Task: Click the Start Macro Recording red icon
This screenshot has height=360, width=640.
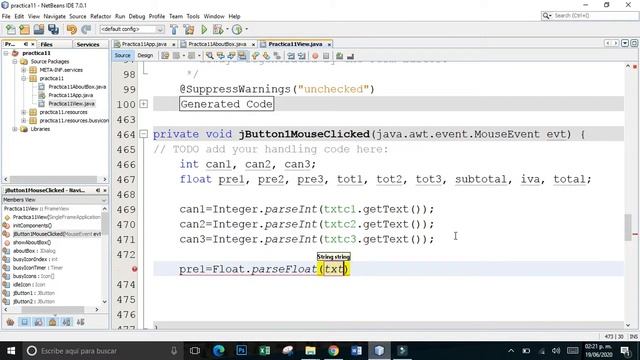Action: point(315,56)
